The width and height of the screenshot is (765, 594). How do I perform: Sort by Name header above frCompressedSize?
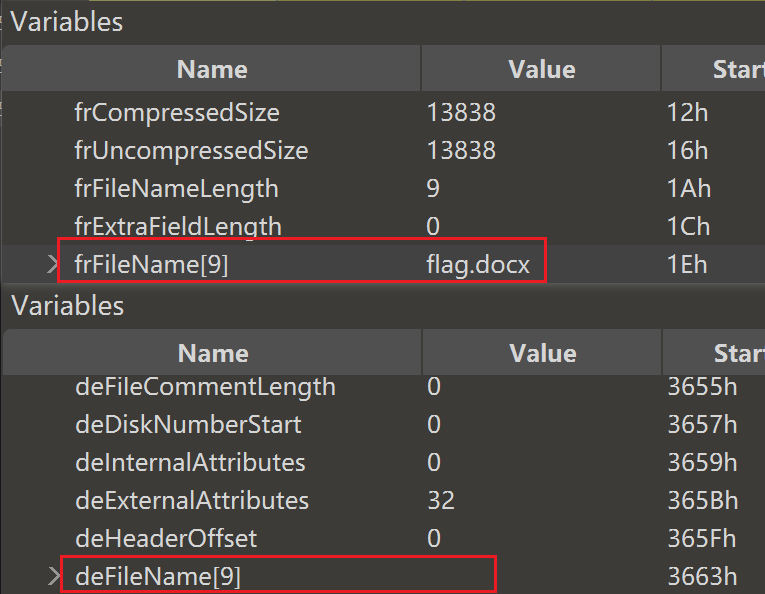coord(212,69)
